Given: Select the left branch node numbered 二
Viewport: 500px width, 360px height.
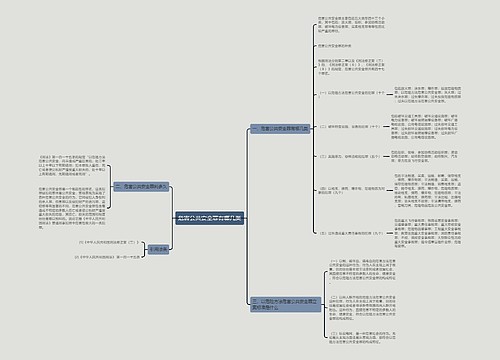Looking at the screenshot, I should [x=141, y=187].
